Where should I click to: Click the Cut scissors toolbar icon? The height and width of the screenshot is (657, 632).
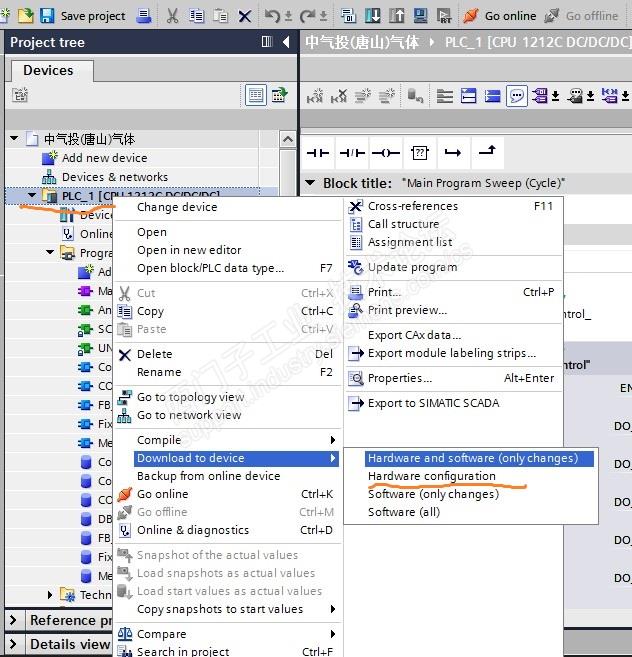(172, 16)
